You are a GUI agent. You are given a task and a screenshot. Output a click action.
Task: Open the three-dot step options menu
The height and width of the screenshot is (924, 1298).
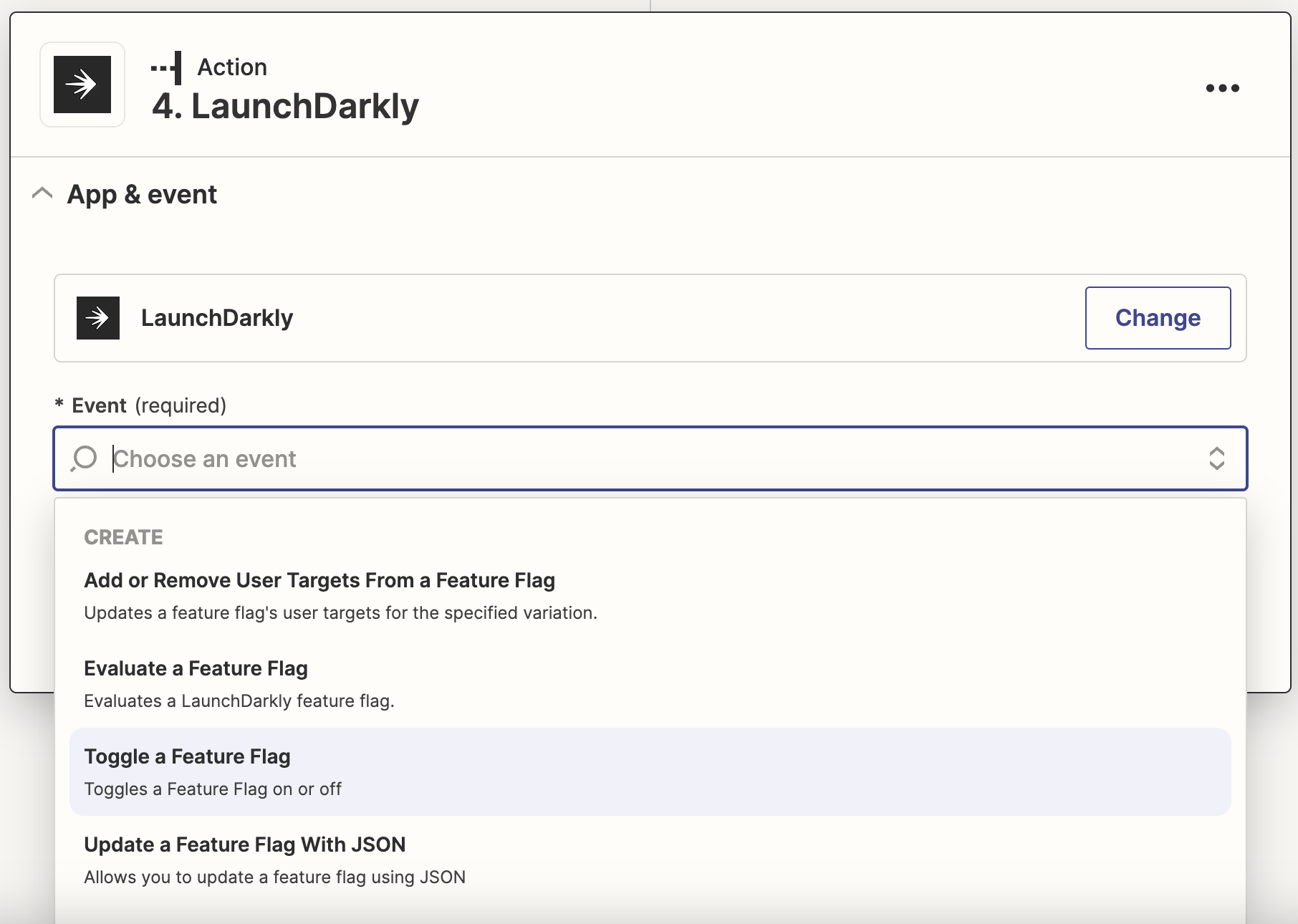coord(1222,88)
